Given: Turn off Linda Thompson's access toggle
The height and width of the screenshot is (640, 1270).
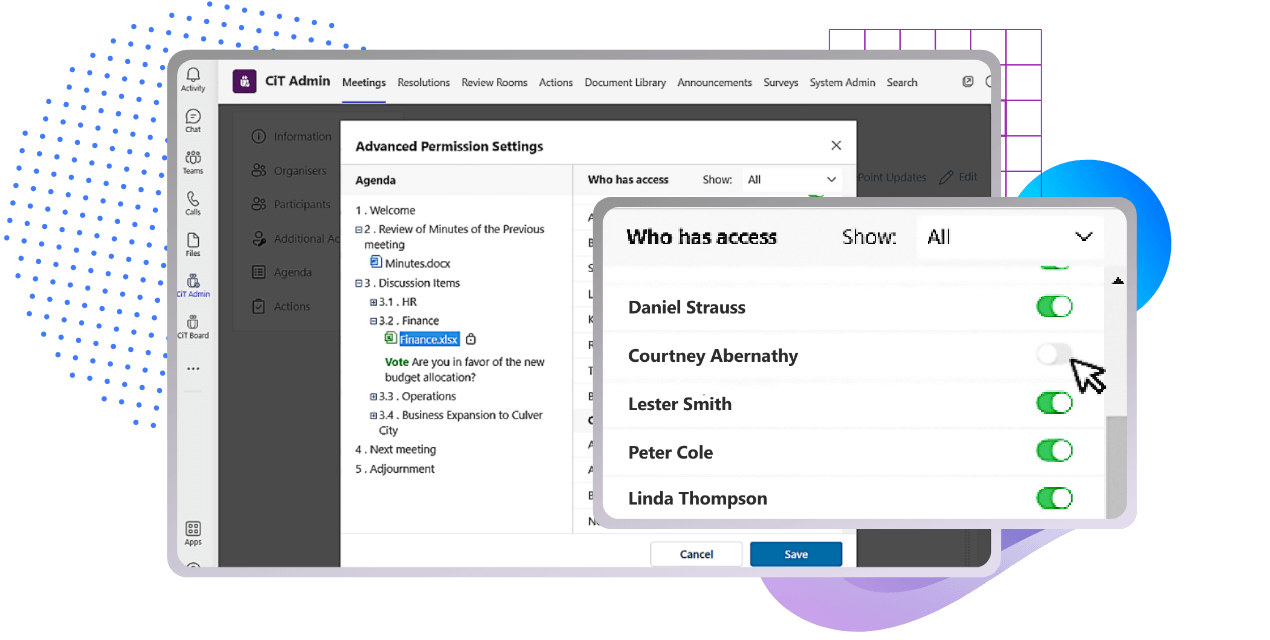Looking at the screenshot, I should (x=1055, y=498).
